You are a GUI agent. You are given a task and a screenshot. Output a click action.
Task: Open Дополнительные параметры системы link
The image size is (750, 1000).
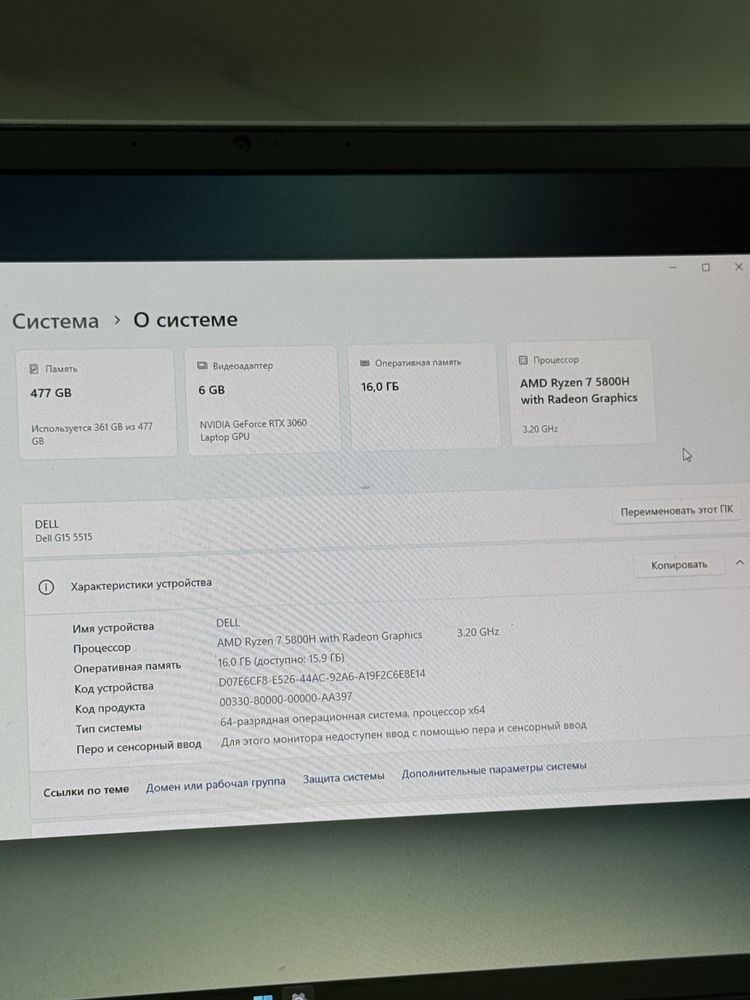(x=494, y=769)
